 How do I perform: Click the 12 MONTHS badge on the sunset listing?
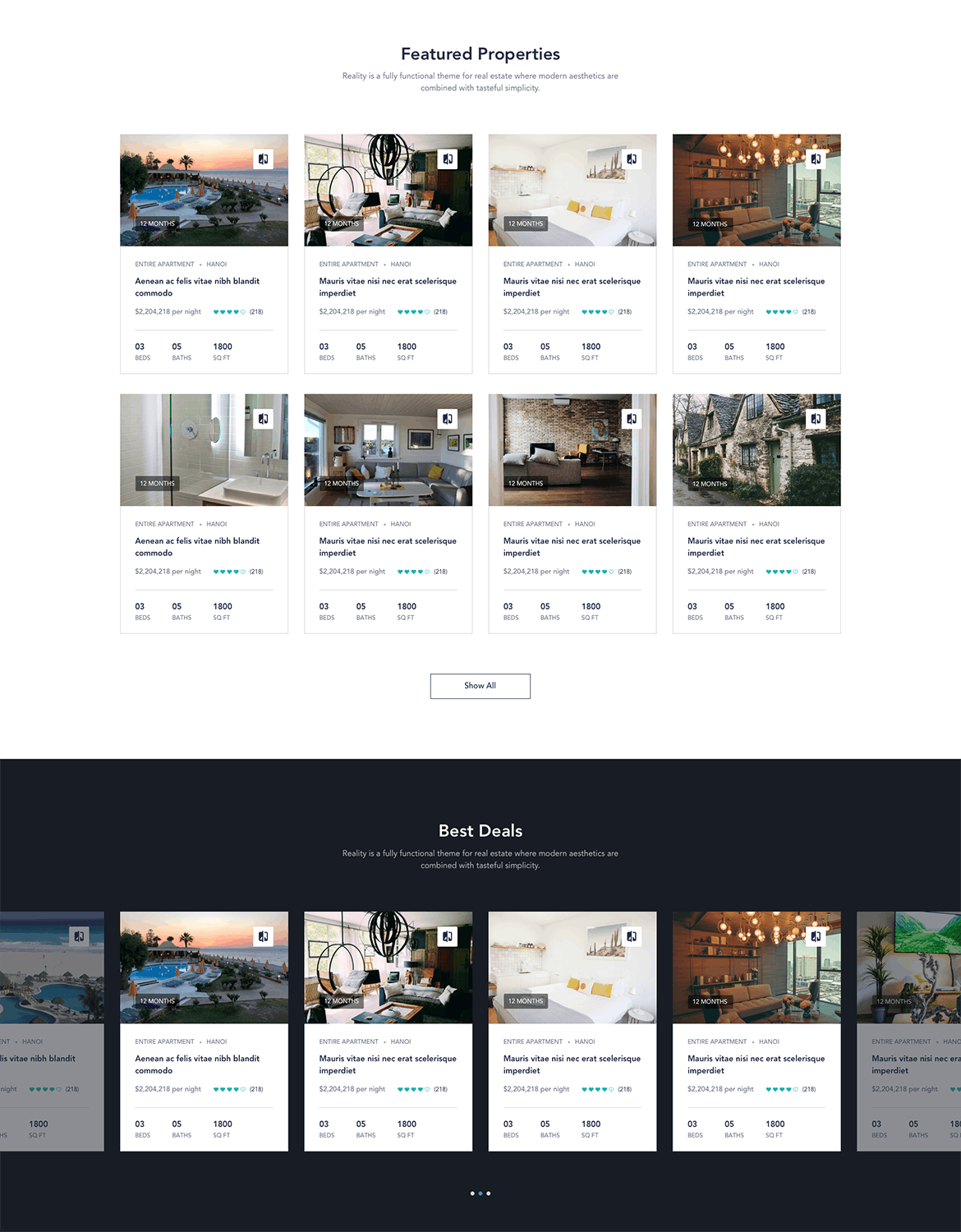coord(156,223)
